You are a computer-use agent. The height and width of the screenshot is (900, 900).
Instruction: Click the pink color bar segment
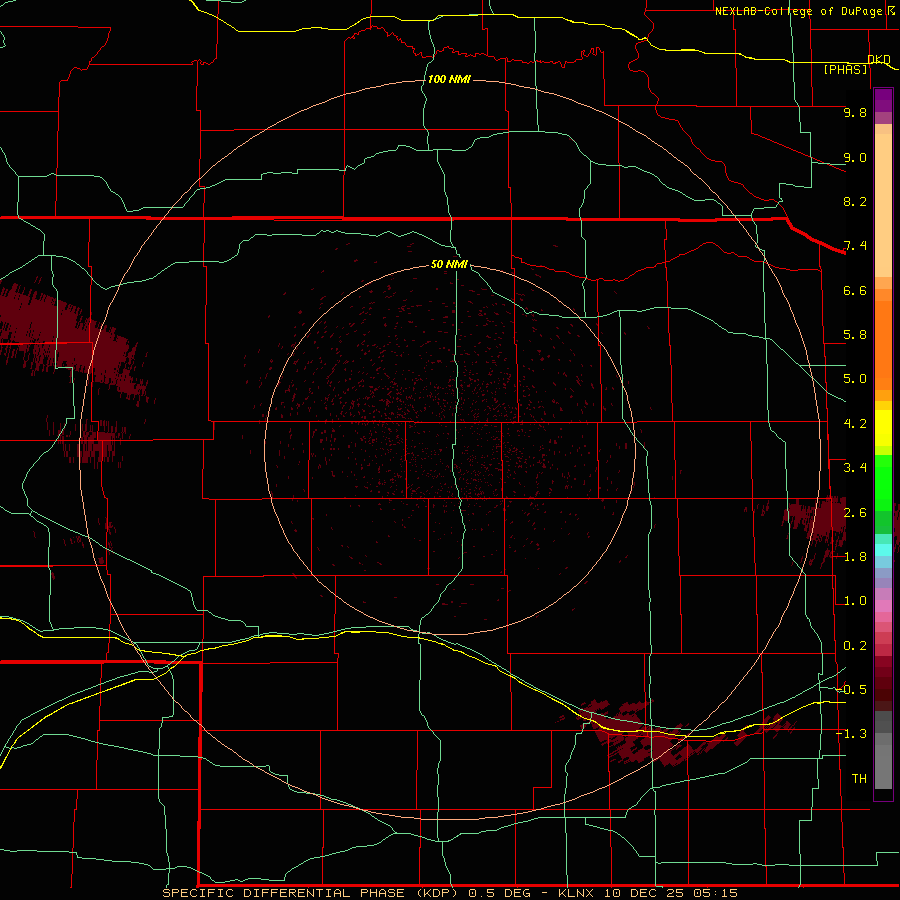883,606
